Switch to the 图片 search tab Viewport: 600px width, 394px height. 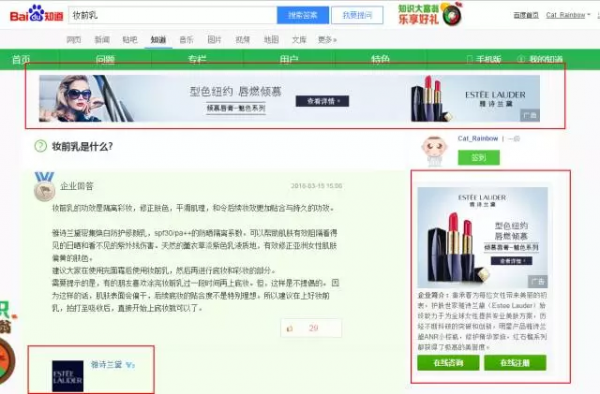click(x=214, y=39)
